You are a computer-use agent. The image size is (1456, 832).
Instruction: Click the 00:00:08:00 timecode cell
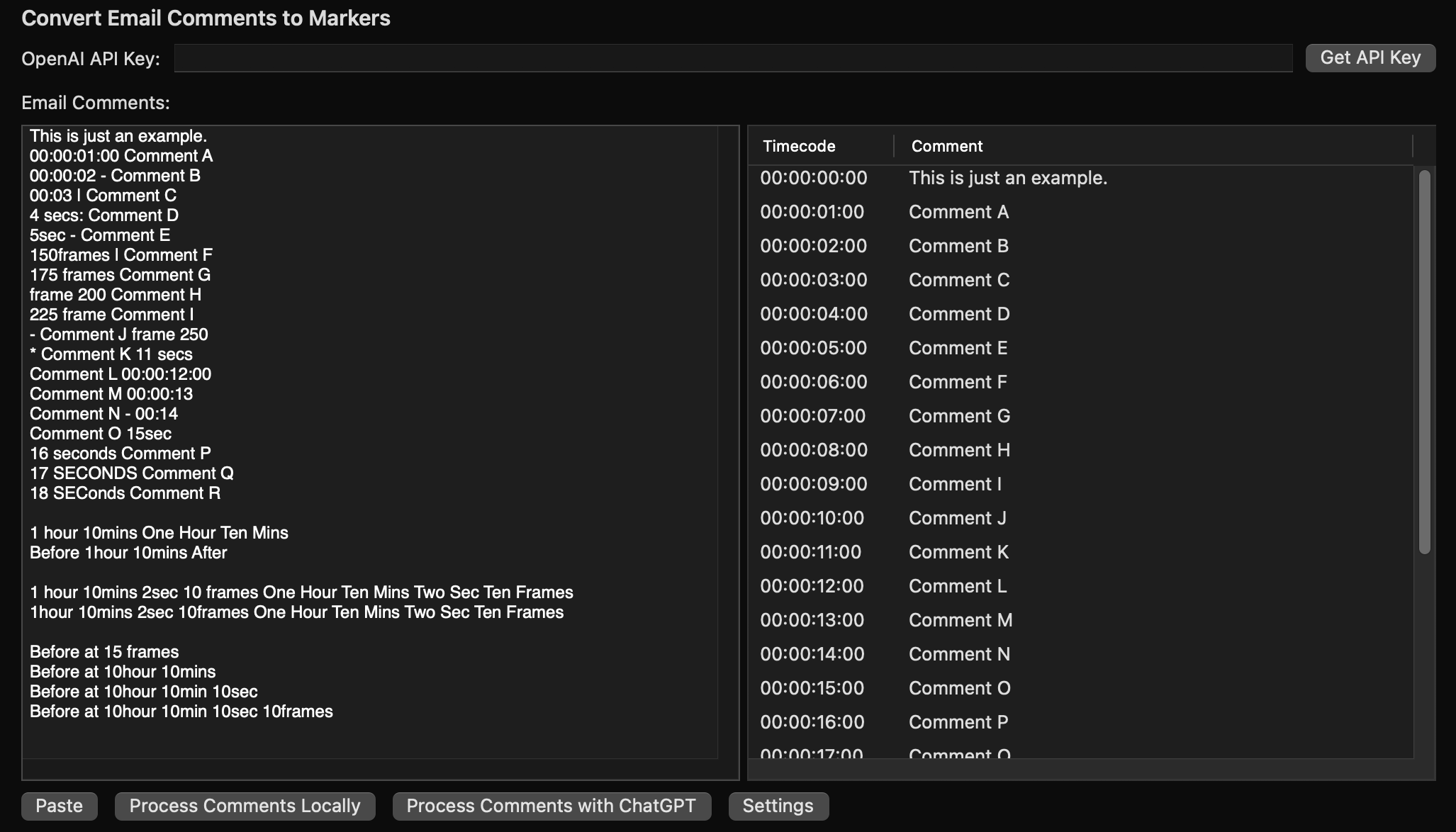pyautogui.click(x=814, y=450)
